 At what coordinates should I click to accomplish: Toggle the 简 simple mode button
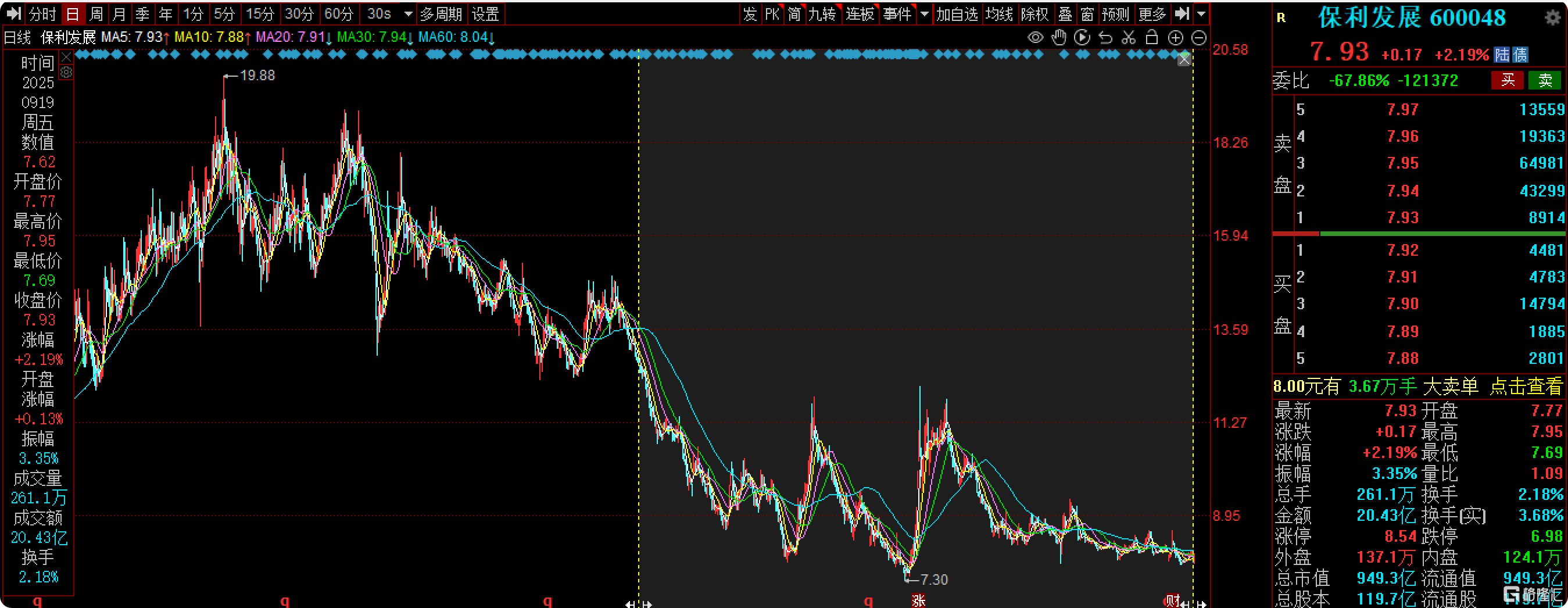[x=795, y=14]
